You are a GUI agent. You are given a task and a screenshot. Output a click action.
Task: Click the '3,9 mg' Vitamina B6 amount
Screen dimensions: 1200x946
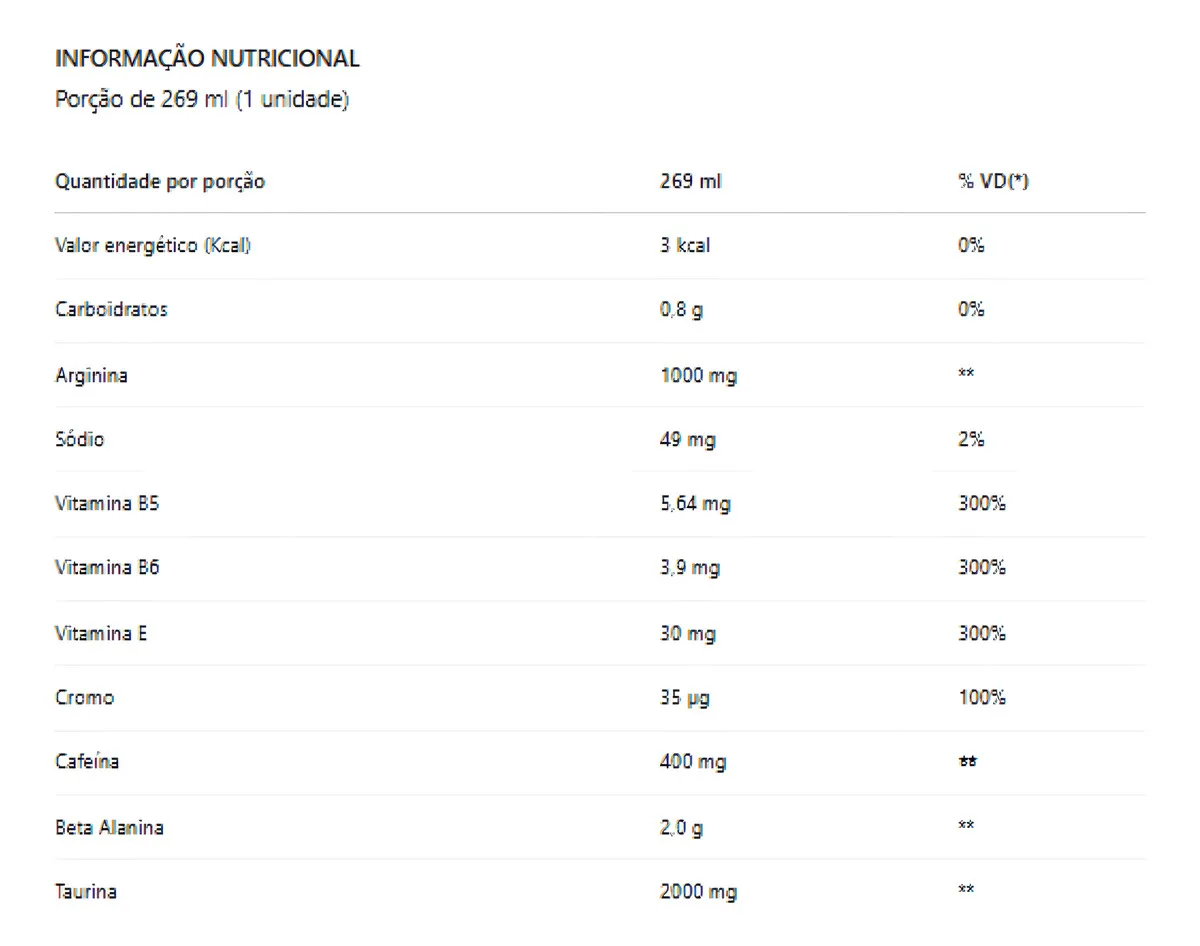690,568
